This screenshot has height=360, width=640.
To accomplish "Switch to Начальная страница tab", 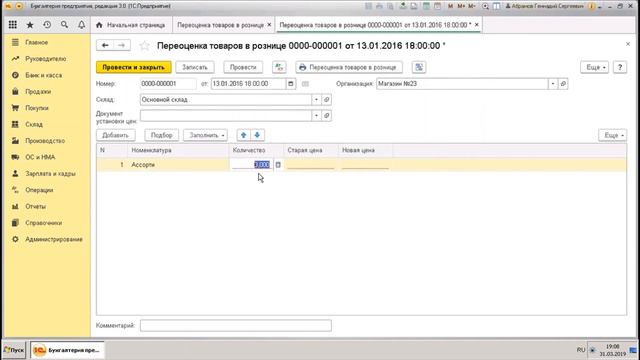I will point(131,25).
